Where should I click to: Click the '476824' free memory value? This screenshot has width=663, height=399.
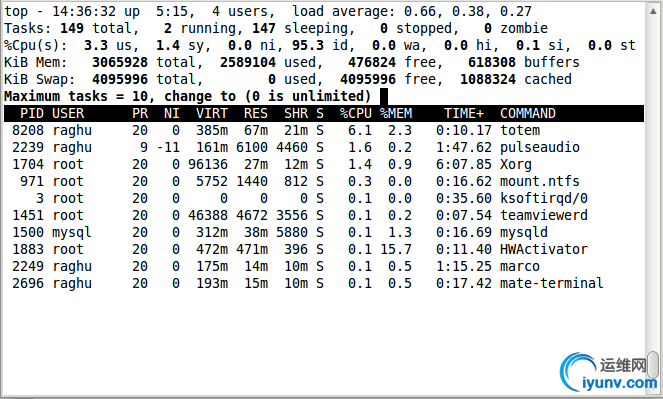(x=372, y=62)
